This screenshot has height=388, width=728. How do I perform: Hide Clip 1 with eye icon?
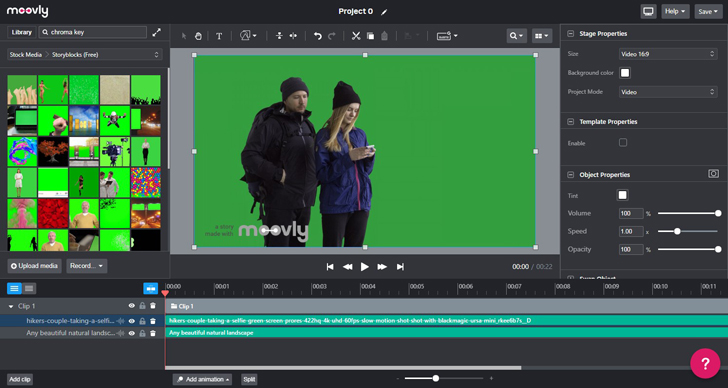point(131,306)
